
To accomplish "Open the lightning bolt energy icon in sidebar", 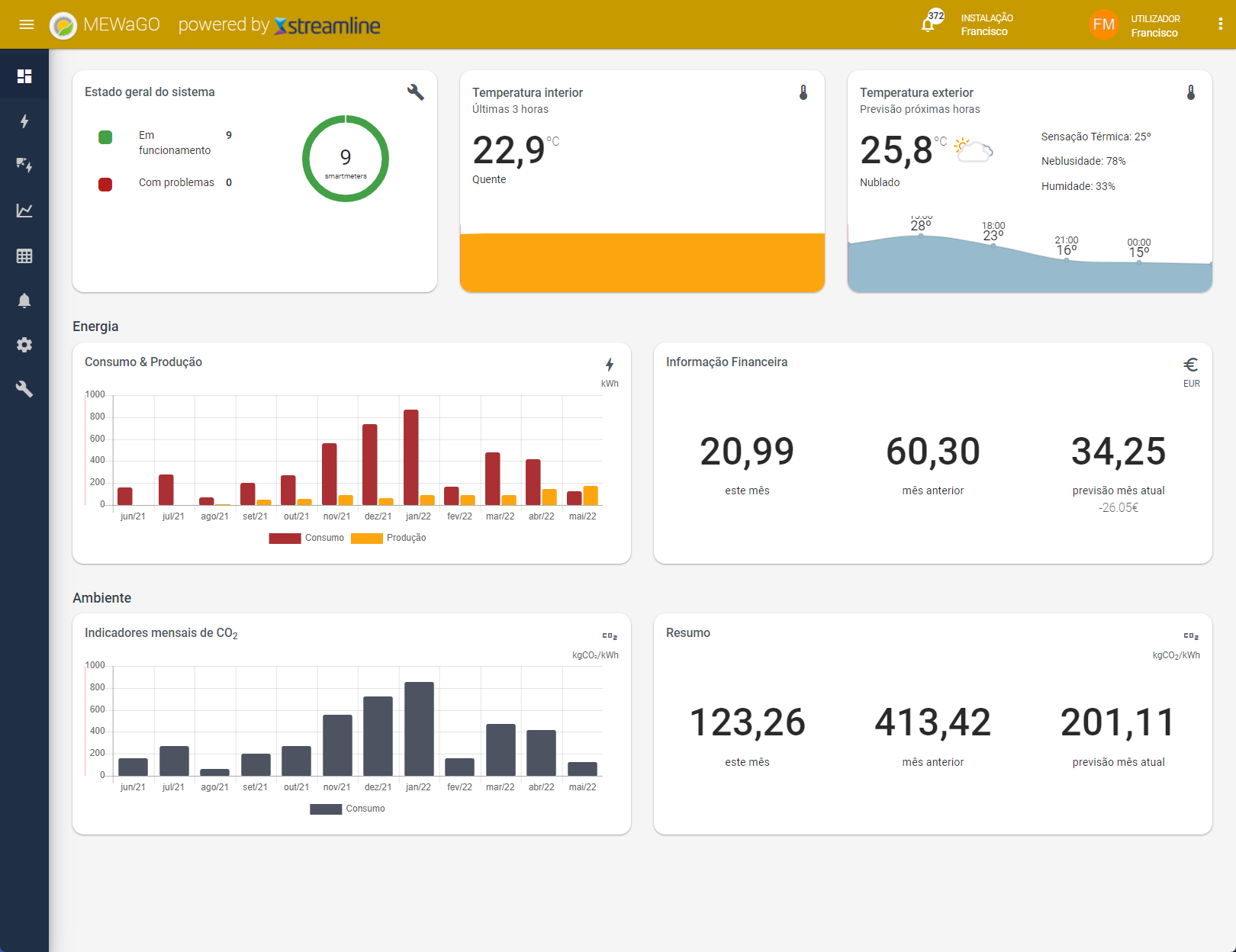I will pos(24,121).
